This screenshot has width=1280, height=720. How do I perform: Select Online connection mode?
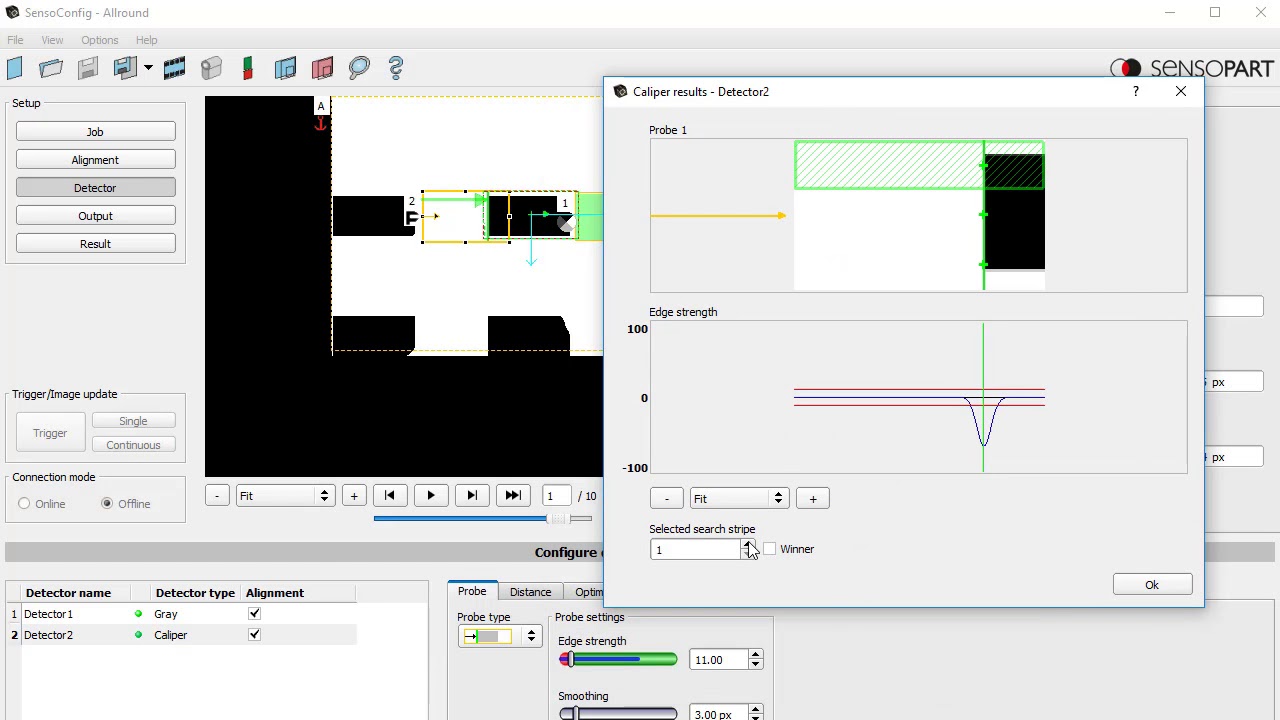24,504
